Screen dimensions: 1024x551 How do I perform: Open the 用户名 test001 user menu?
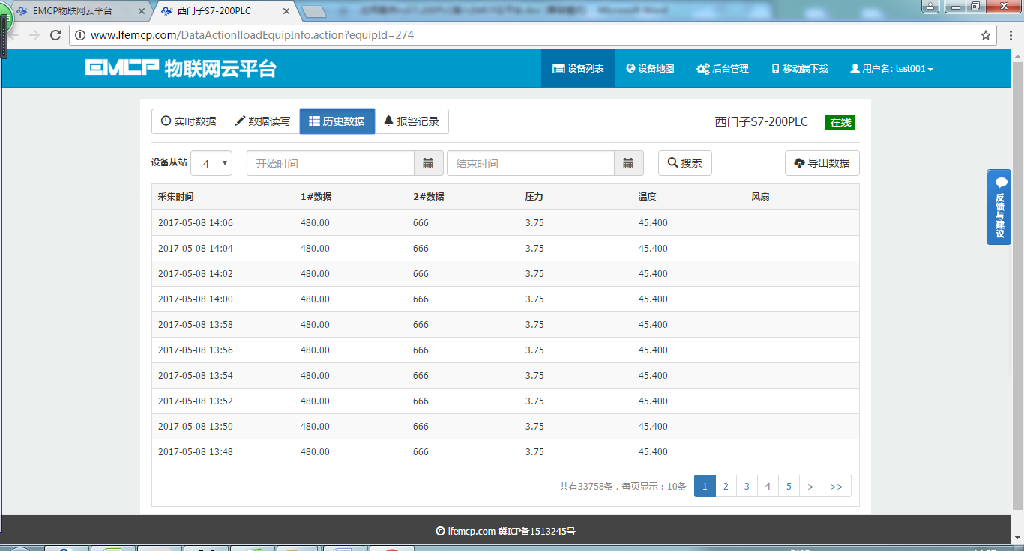tap(891, 69)
